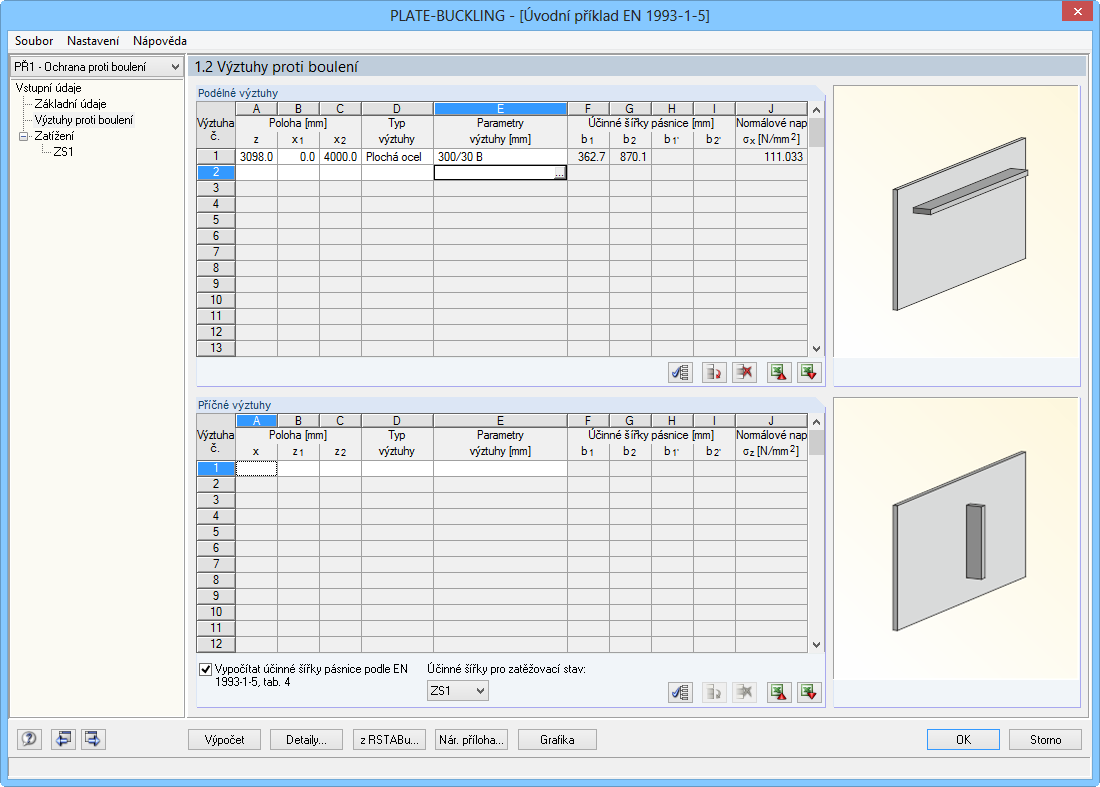Confirm with the OK button
This screenshot has height=787, width=1100.
pos(963,739)
